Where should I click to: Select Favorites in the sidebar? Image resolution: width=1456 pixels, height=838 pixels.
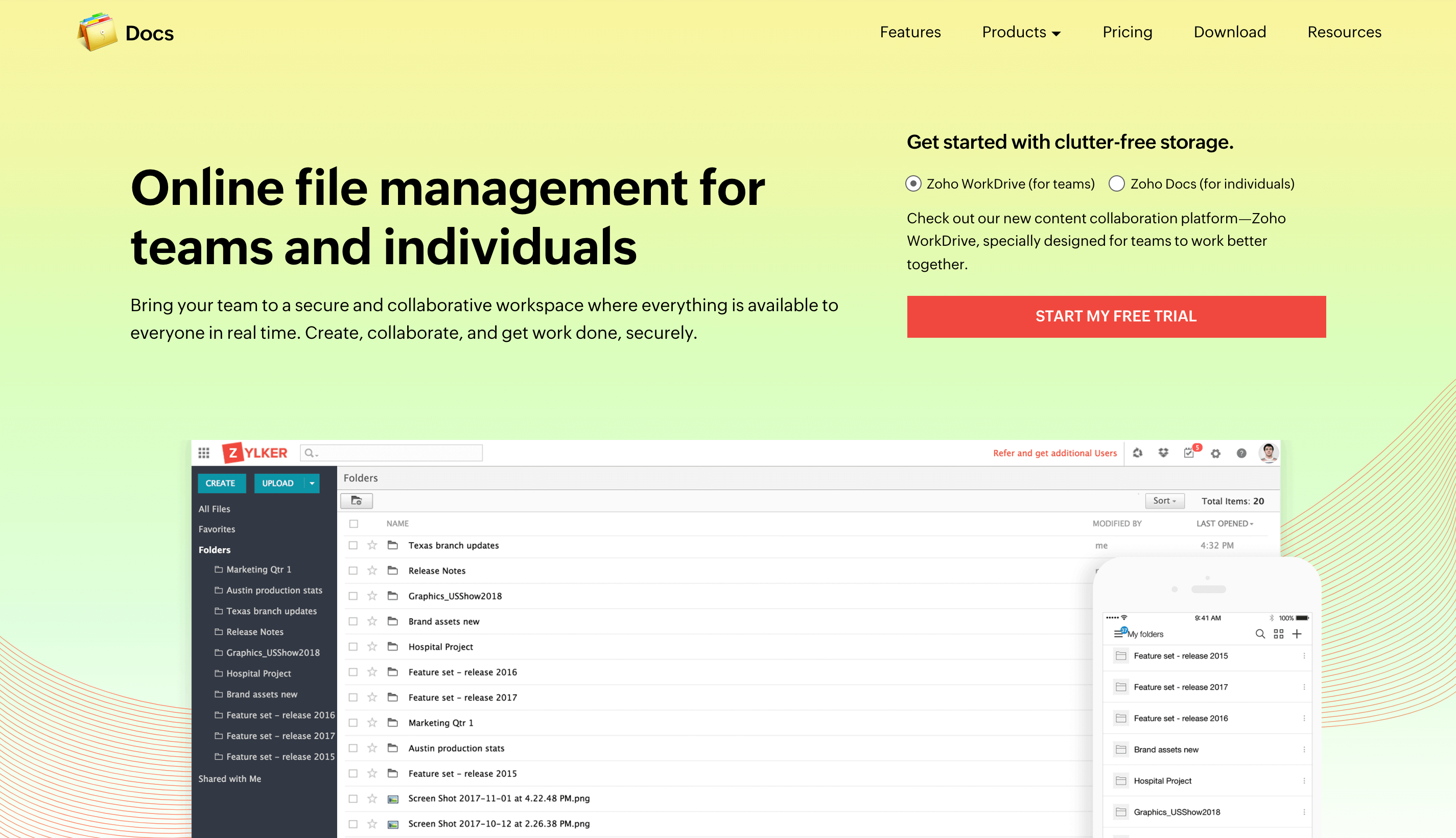[x=216, y=529]
